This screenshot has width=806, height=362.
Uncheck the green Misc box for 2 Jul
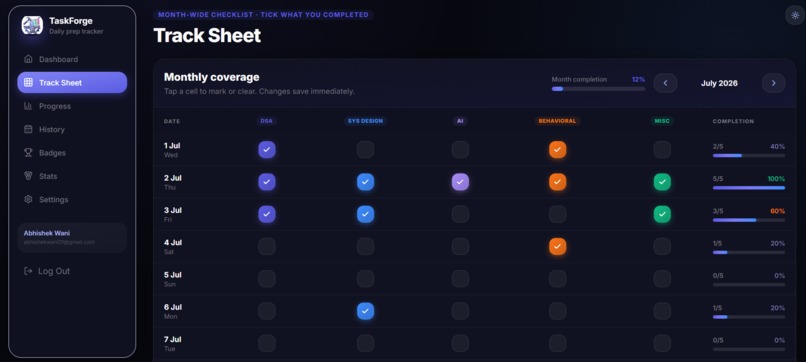pos(662,182)
